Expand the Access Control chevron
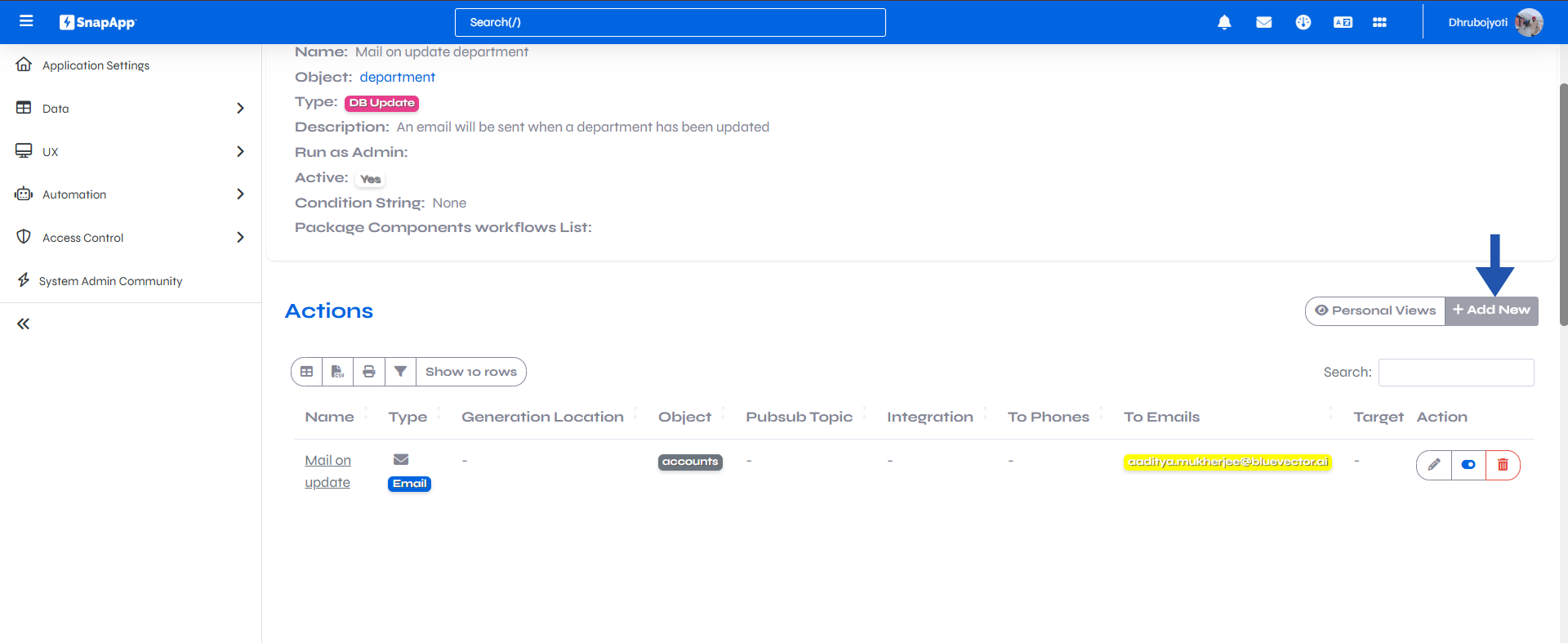The width and height of the screenshot is (1568, 643). (x=240, y=237)
